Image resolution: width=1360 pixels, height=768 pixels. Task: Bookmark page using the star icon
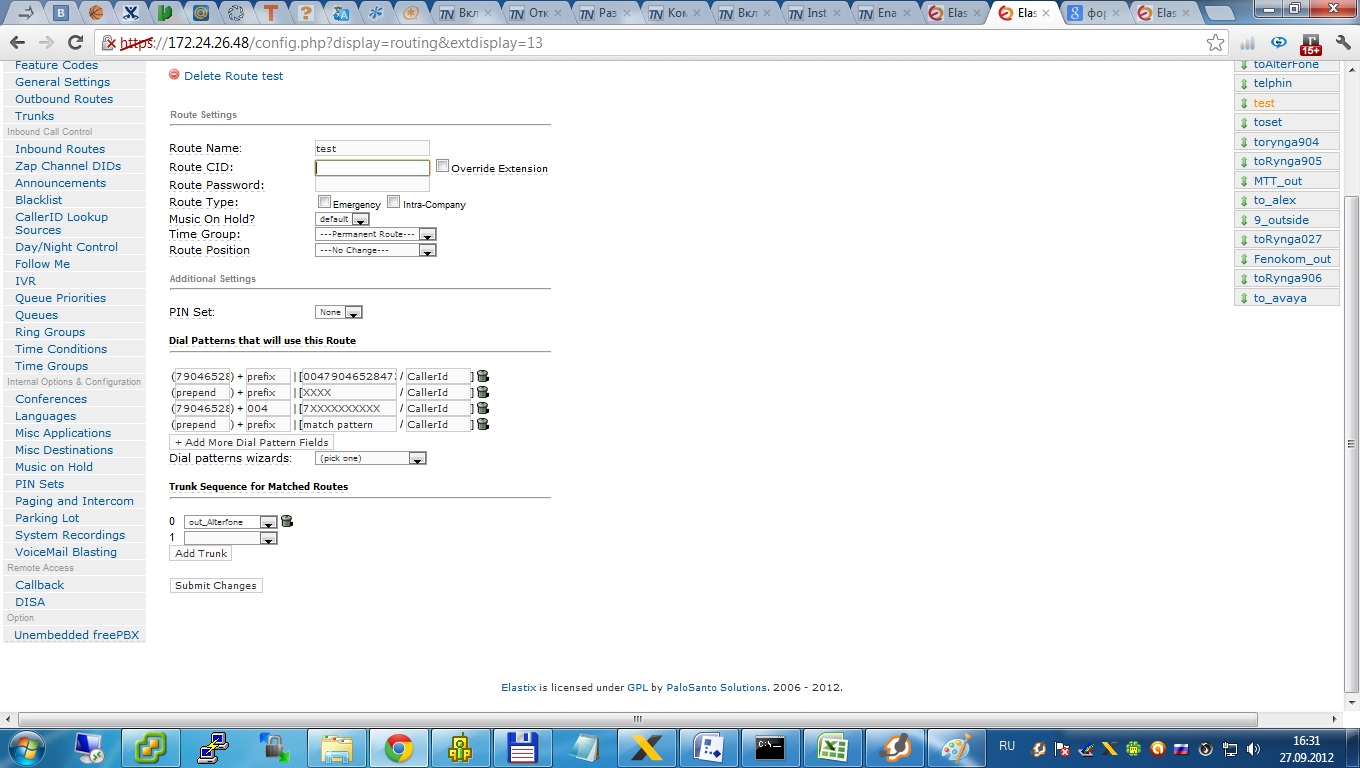tap(1215, 43)
